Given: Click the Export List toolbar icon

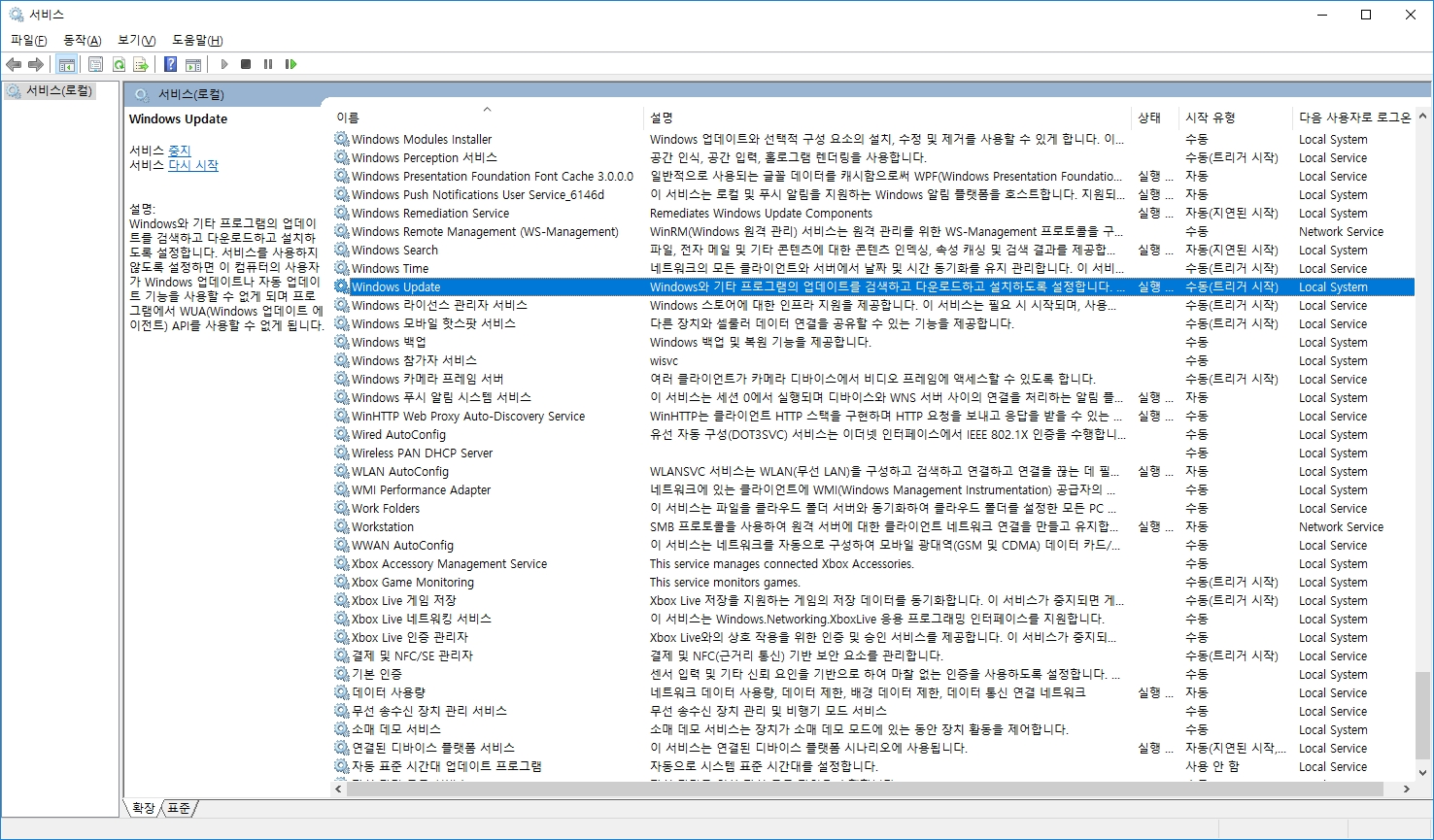Looking at the screenshot, I should 141,64.
